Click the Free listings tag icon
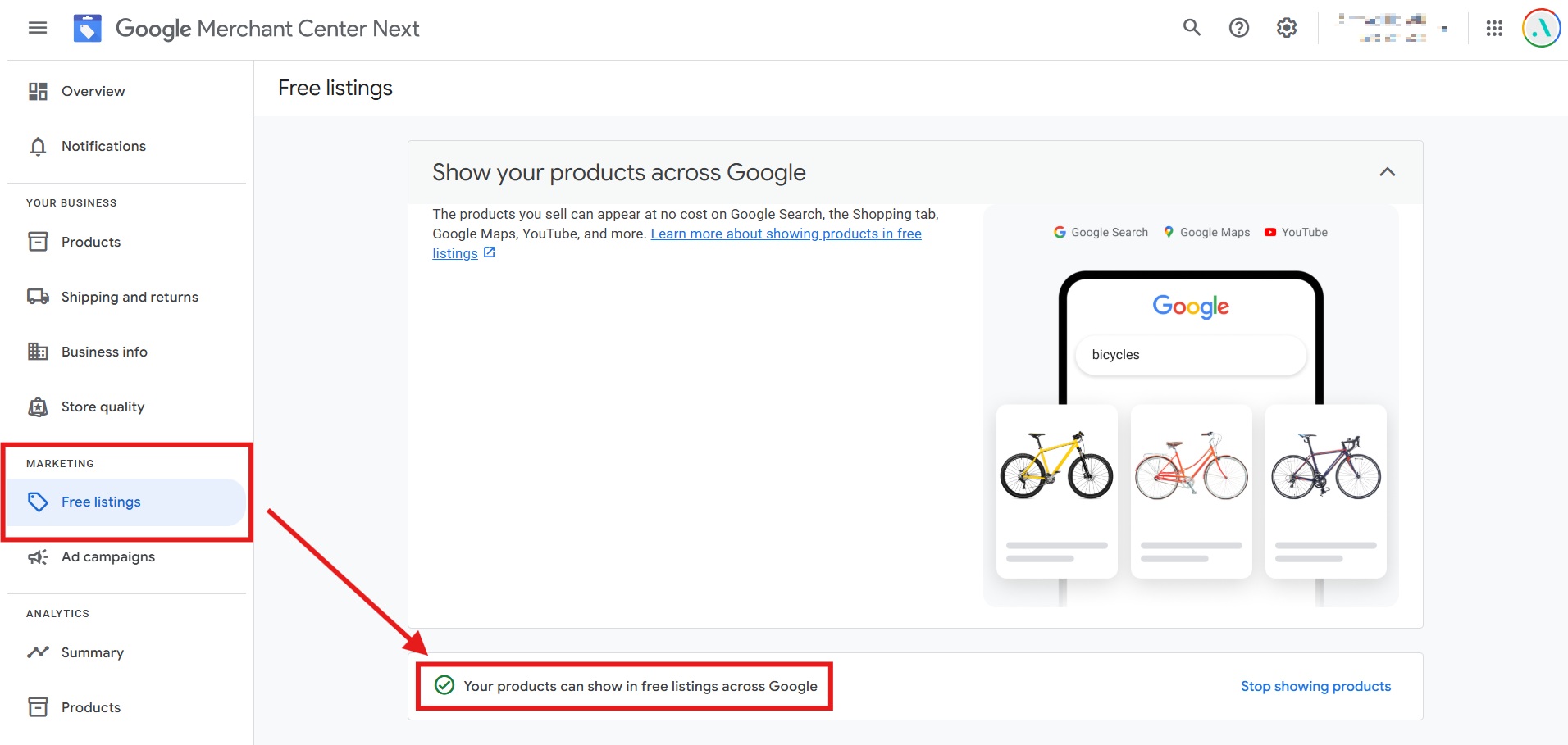This screenshot has height=745, width=1568. tap(38, 502)
